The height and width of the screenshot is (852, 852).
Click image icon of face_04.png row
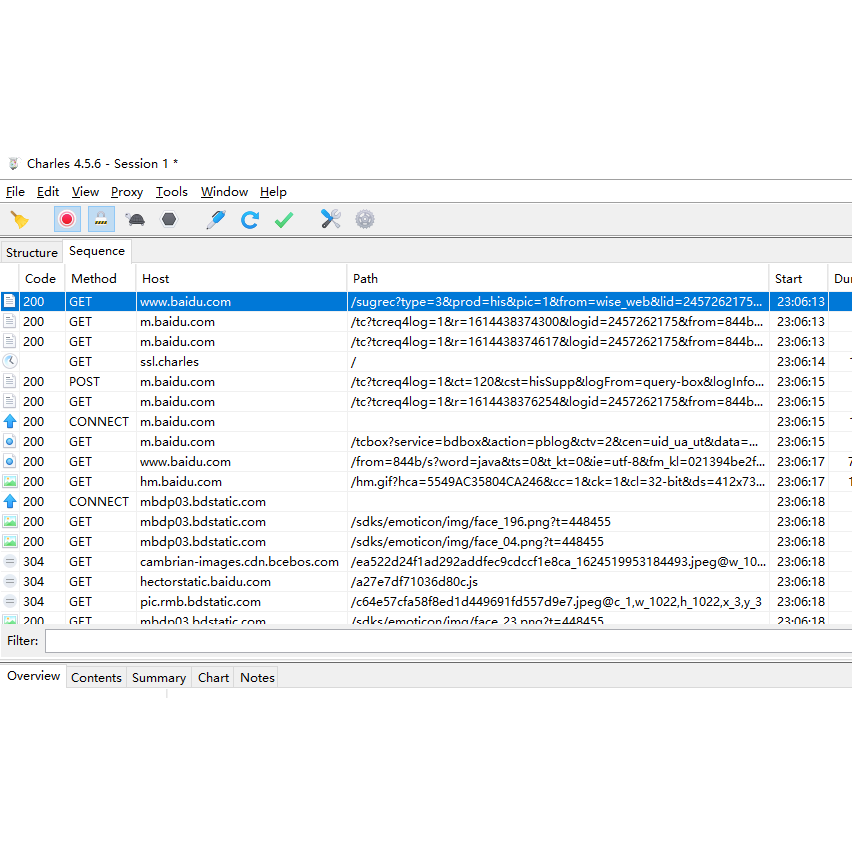click(x=10, y=542)
